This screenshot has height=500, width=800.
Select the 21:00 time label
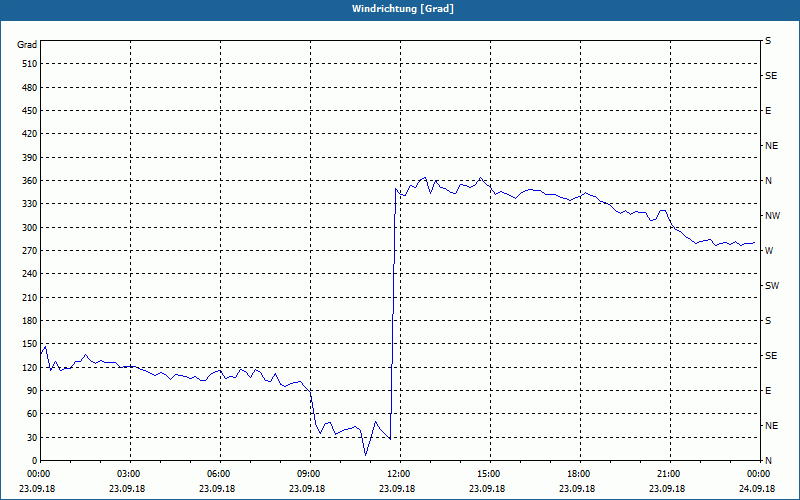pos(668,474)
